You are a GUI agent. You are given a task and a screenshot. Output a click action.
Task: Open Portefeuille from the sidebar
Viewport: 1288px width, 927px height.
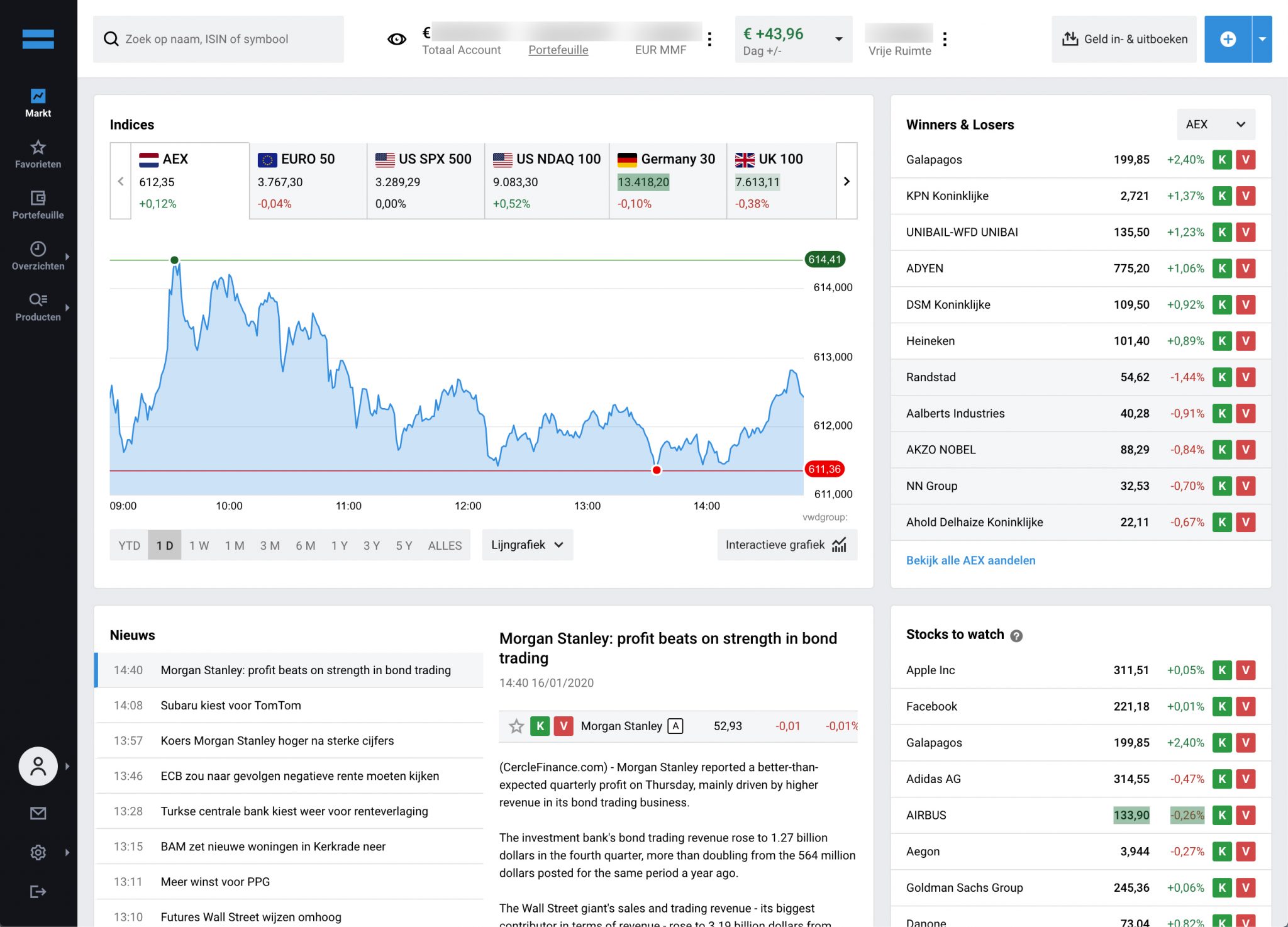(38, 204)
